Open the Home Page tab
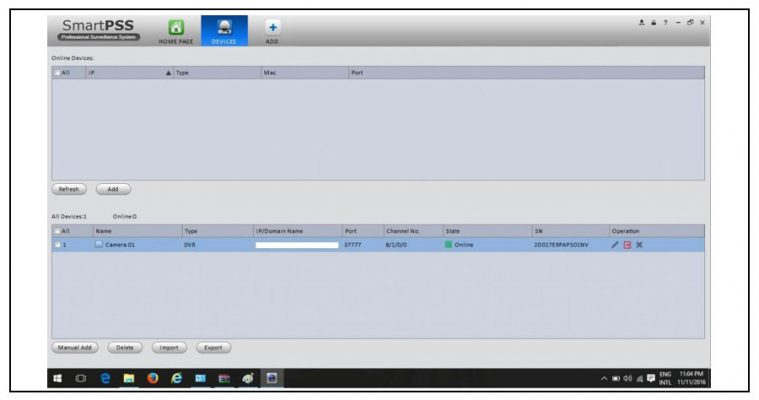 pos(175,29)
